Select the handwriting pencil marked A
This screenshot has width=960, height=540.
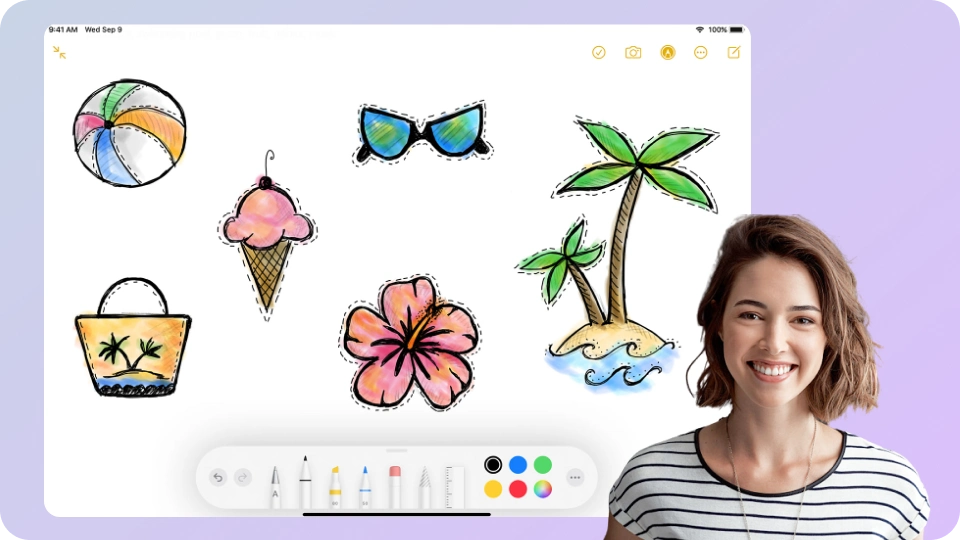275,487
